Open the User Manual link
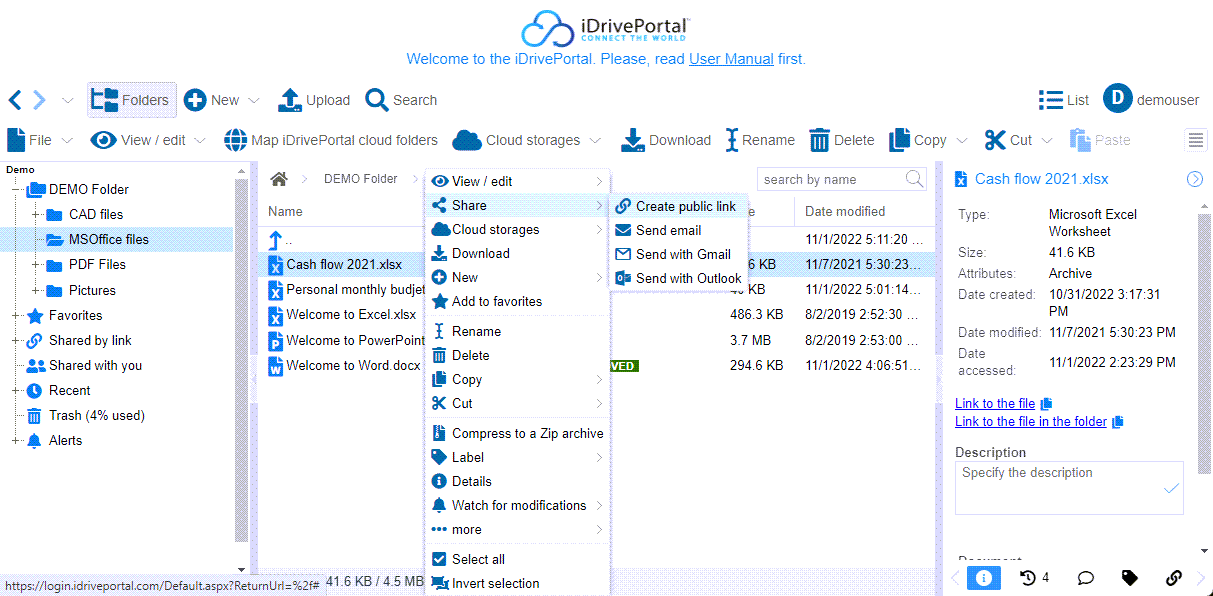 (731, 59)
